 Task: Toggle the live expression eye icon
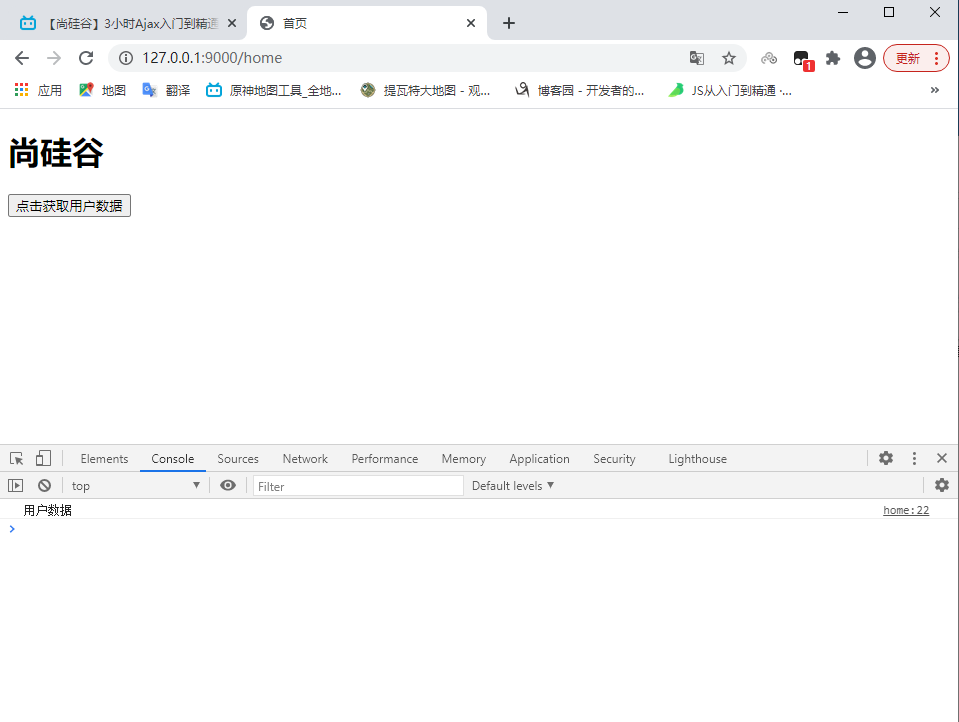pos(228,486)
